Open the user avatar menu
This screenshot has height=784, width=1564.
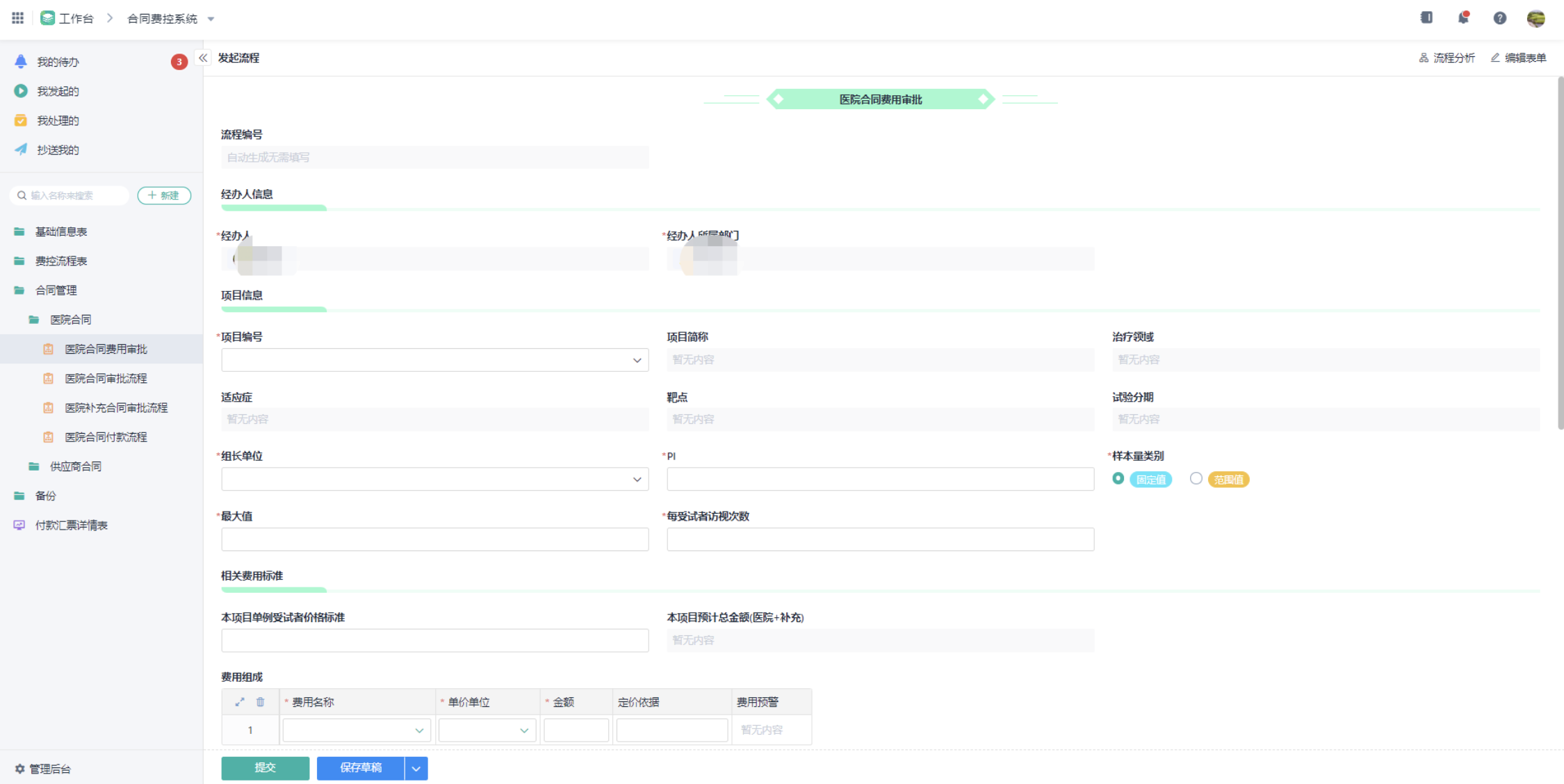coord(1536,18)
